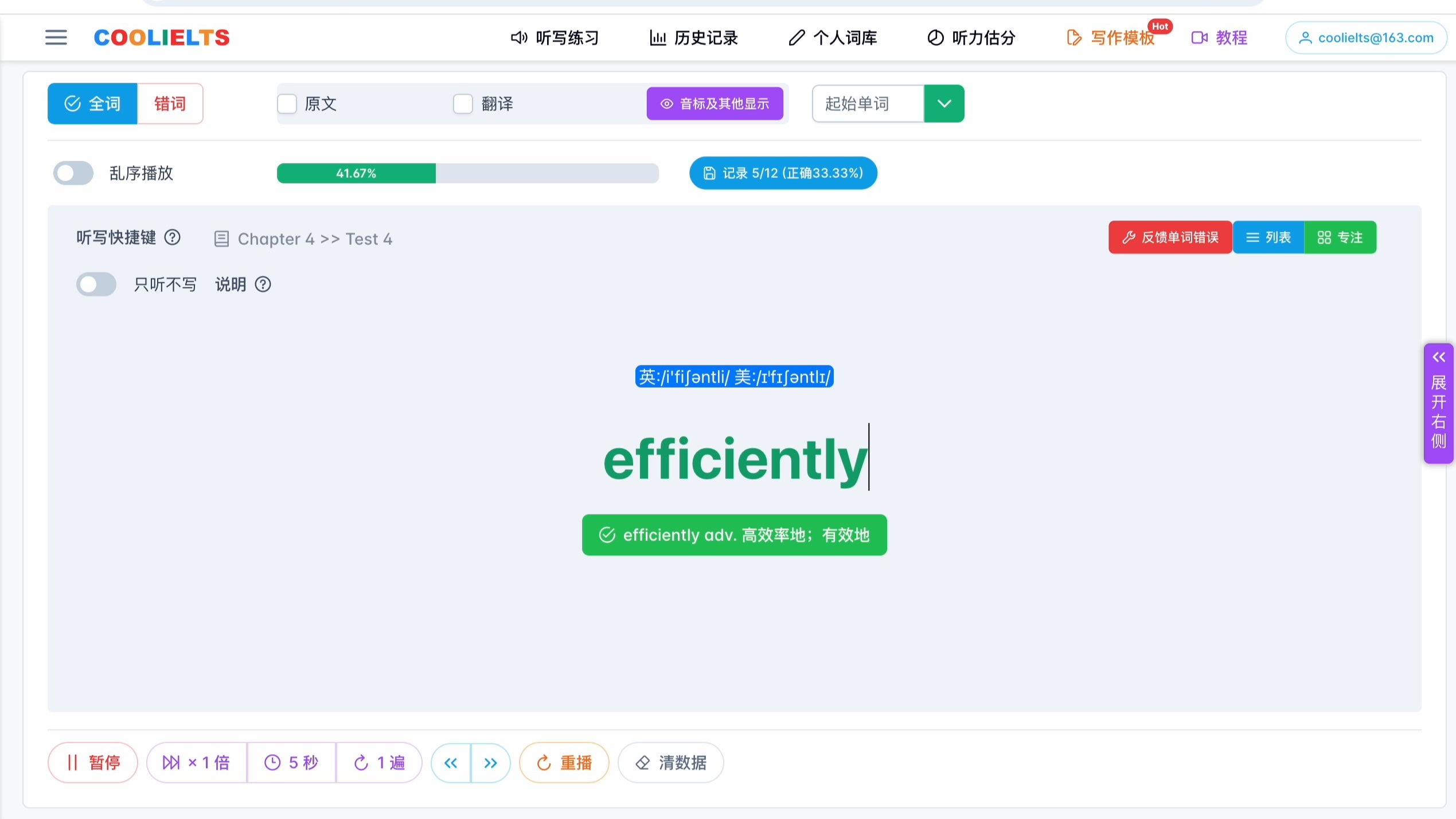Select the 列表 list view

[1268, 237]
